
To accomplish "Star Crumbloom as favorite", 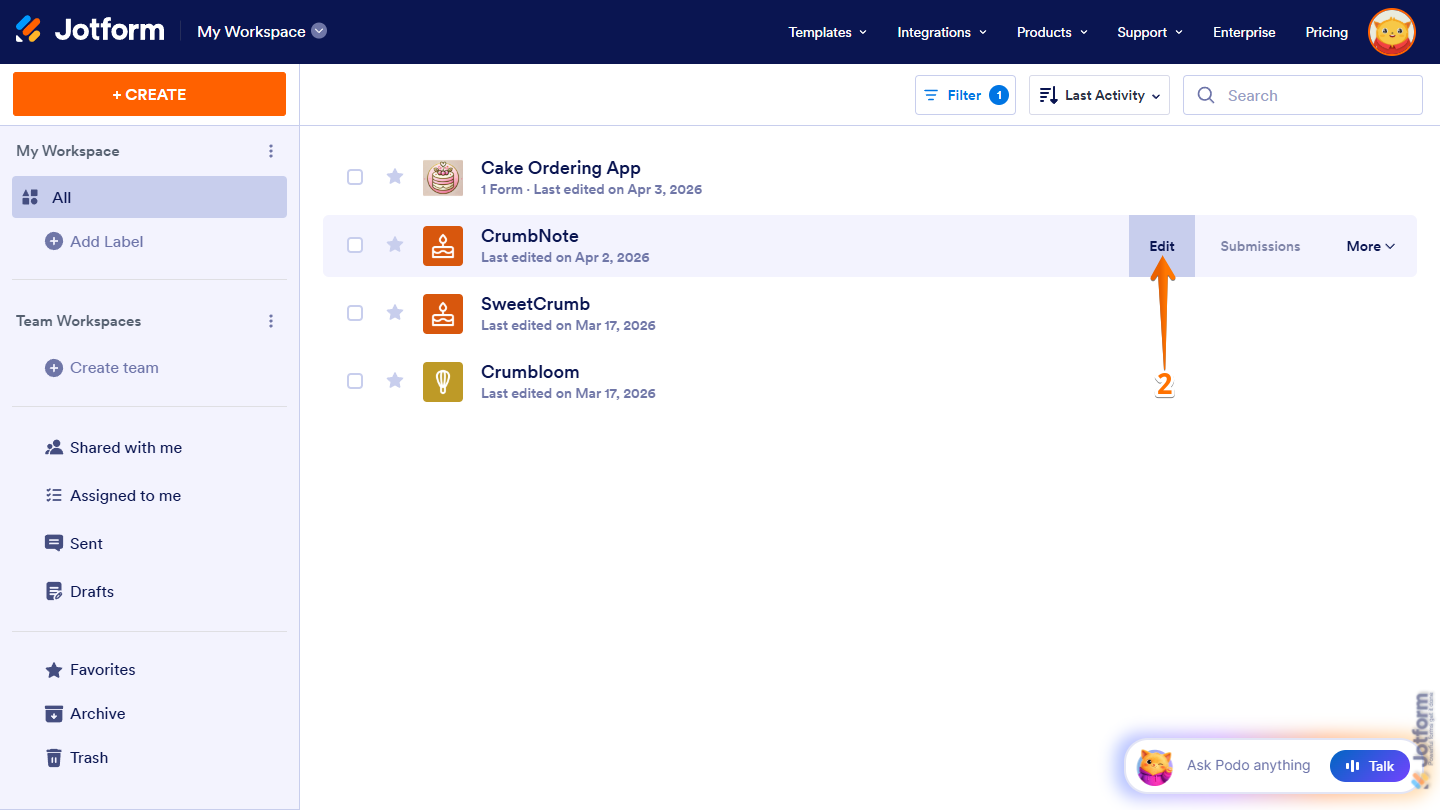I will point(395,381).
